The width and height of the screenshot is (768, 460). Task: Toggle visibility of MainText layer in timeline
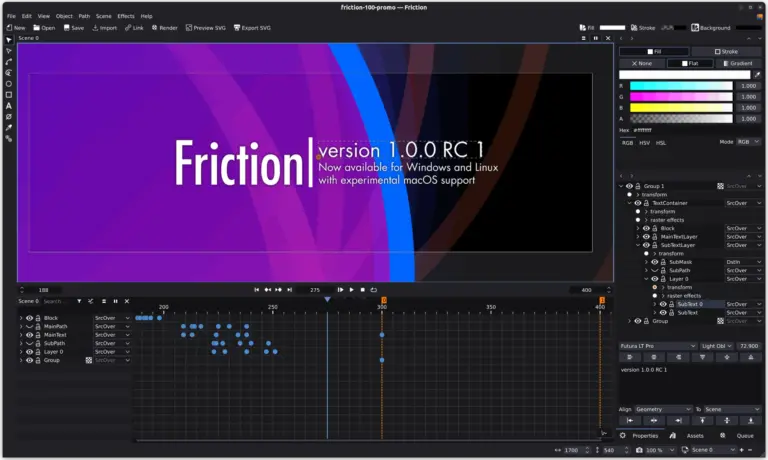pos(29,335)
